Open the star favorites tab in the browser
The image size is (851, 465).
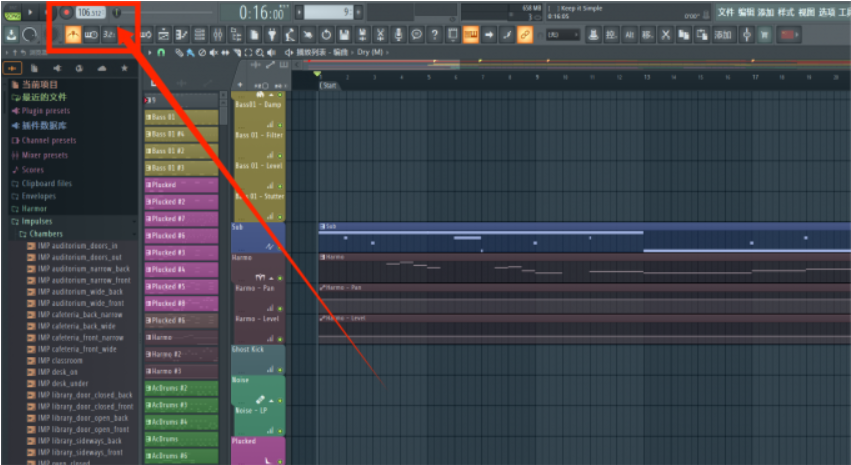[124, 68]
